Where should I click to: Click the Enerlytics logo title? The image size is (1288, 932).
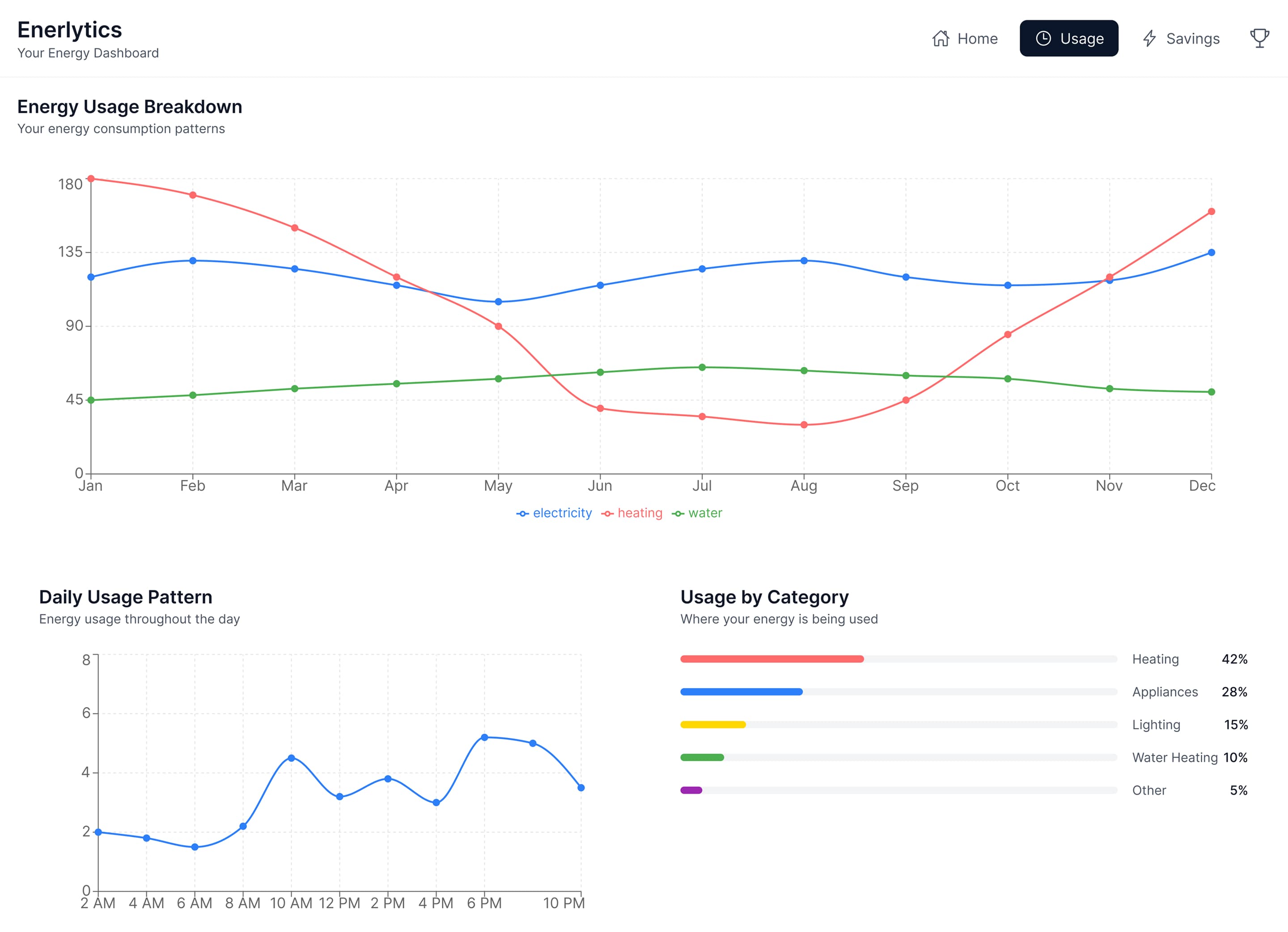(69, 30)
